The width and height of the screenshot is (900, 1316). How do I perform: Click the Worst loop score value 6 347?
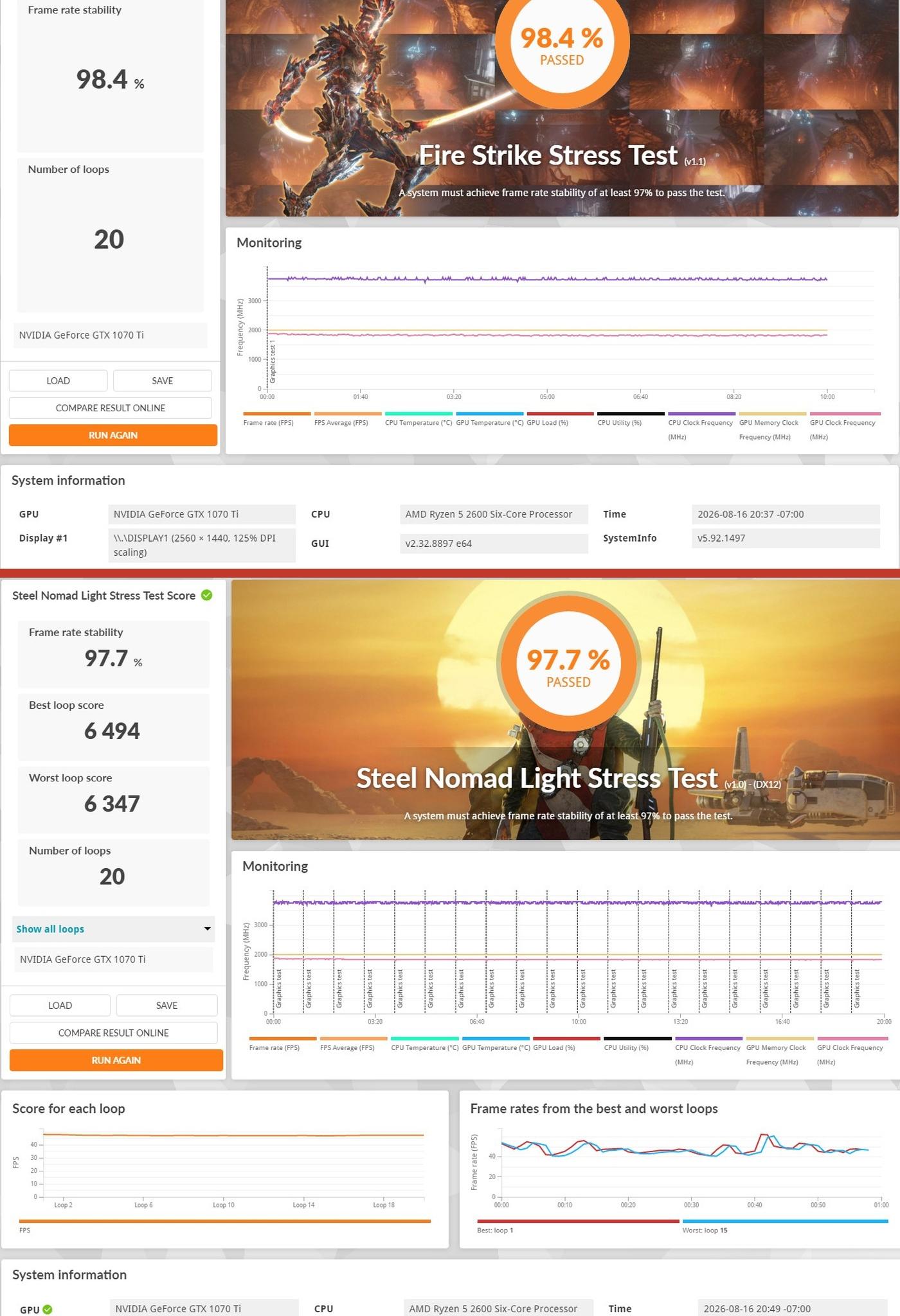click(x=112, y=803)
